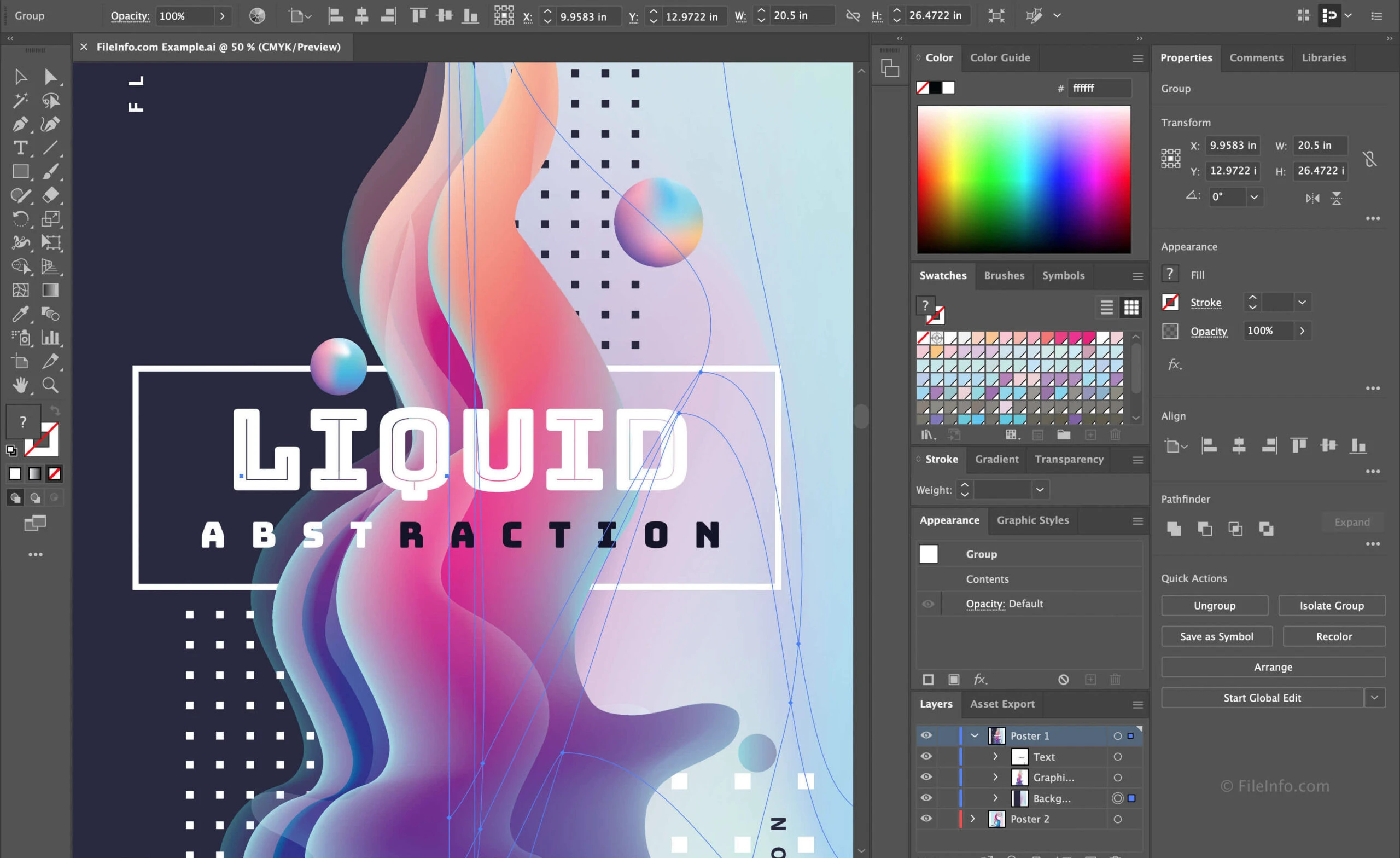Expand the Graphic Styles dropdown

point(1139,520)
